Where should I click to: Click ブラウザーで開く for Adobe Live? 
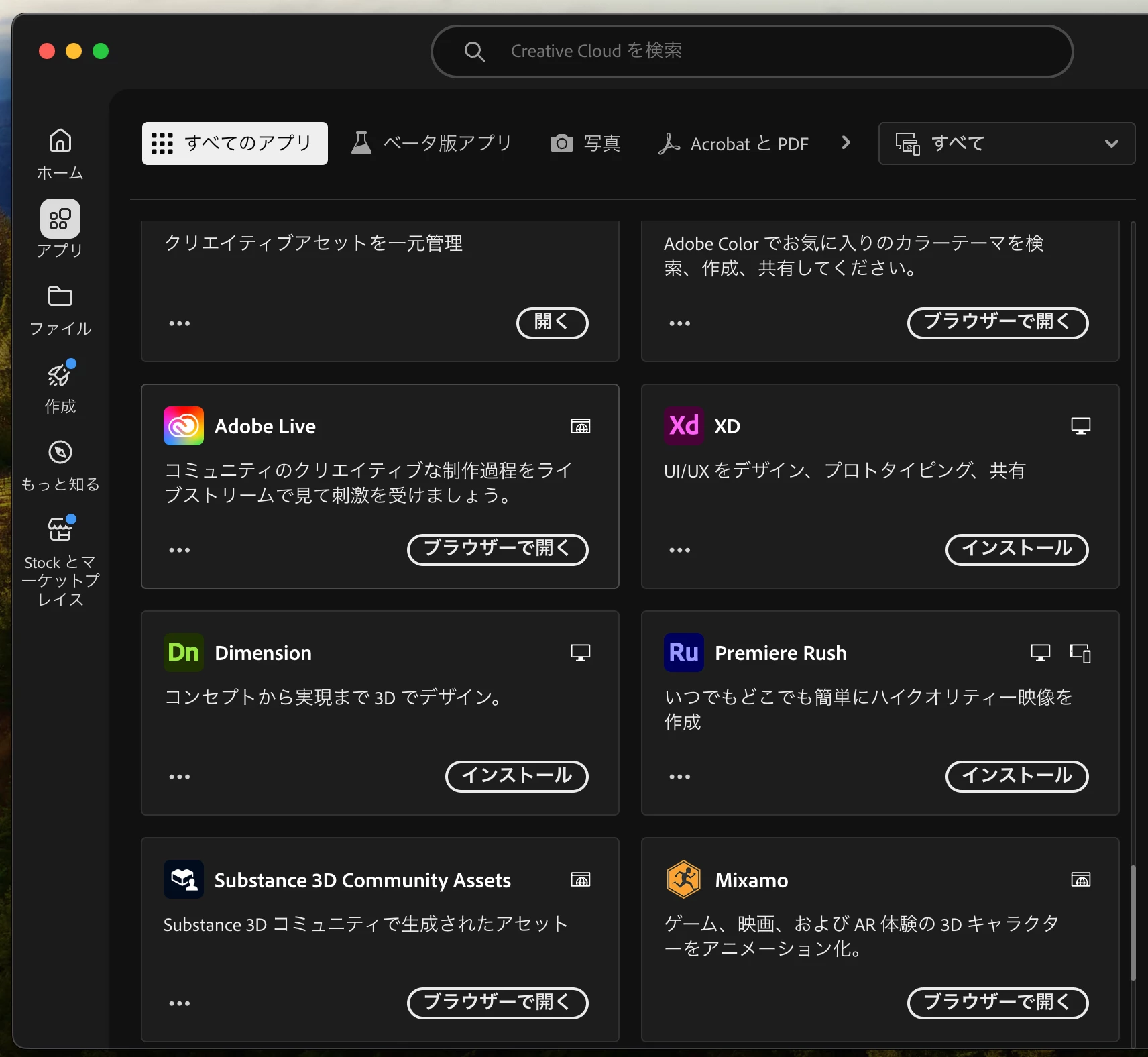[x=498, y=550]
